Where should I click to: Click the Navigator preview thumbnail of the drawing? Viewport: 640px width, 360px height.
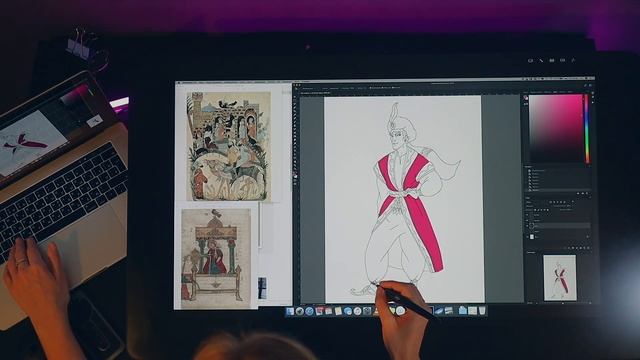560,278
